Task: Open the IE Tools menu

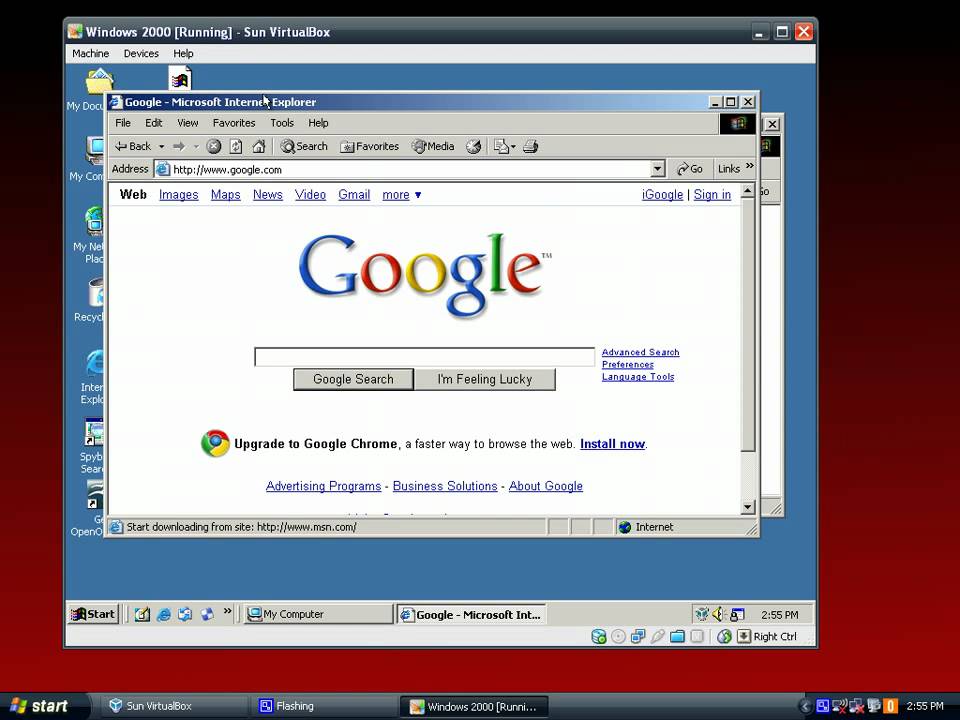Action: (282, 123)
